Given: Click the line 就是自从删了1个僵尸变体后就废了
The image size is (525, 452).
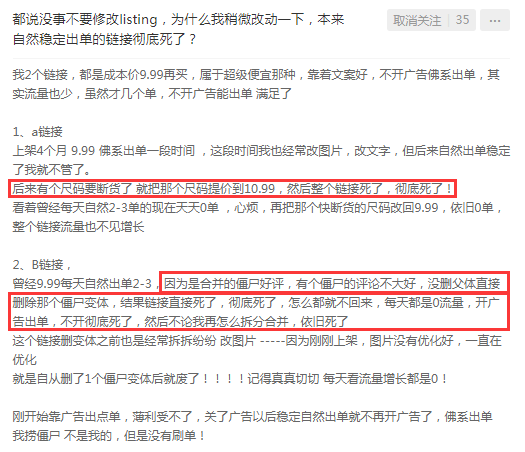Looking at the screenshot, I should coord(230,379).
